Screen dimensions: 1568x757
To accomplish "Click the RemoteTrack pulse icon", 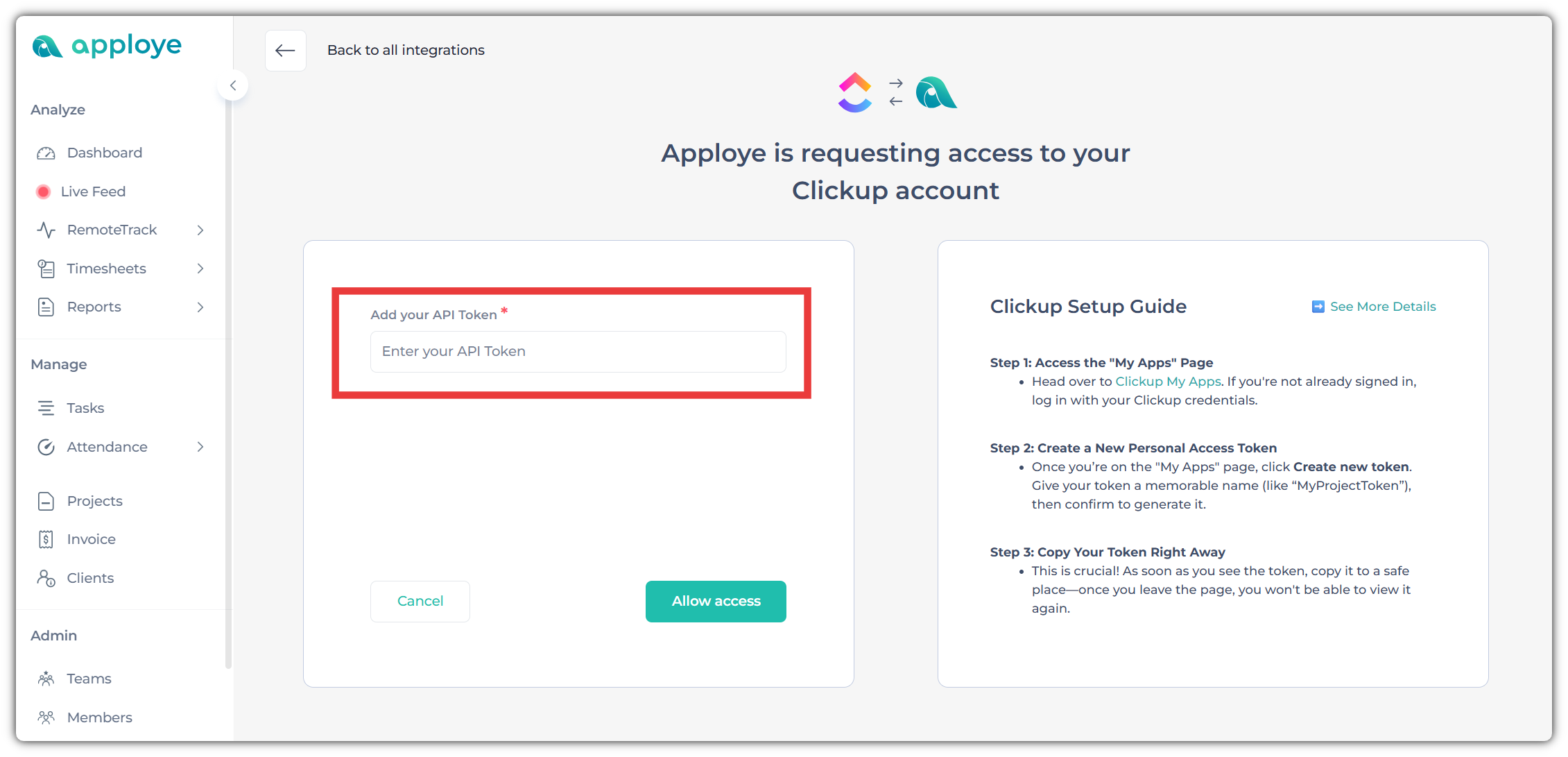I will click(x=46, y=230).
